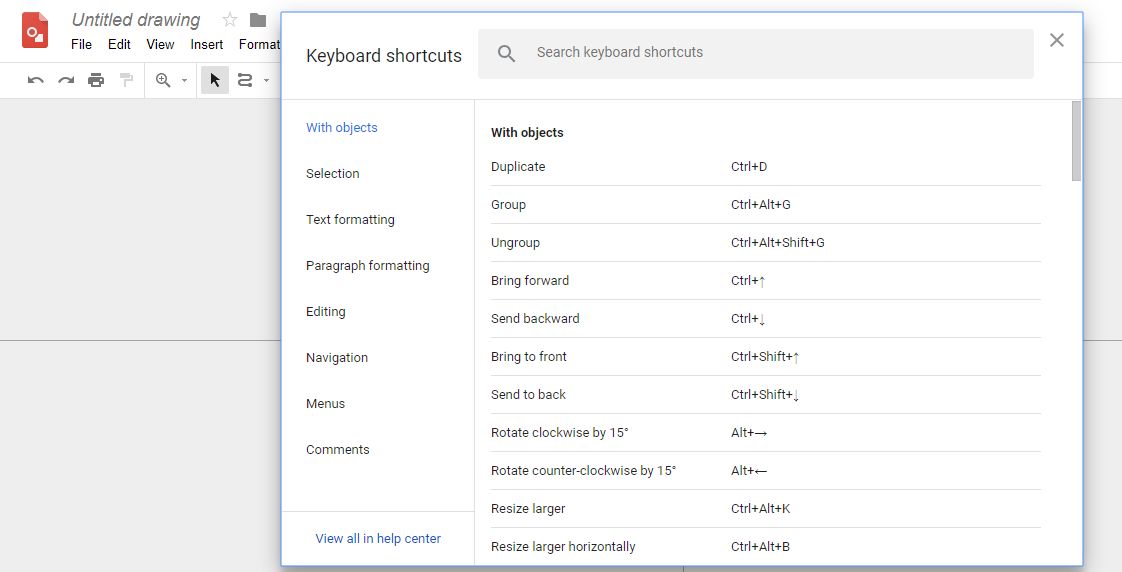
Task: Click the Google Drawings logo icon
Action: [35, 30]
